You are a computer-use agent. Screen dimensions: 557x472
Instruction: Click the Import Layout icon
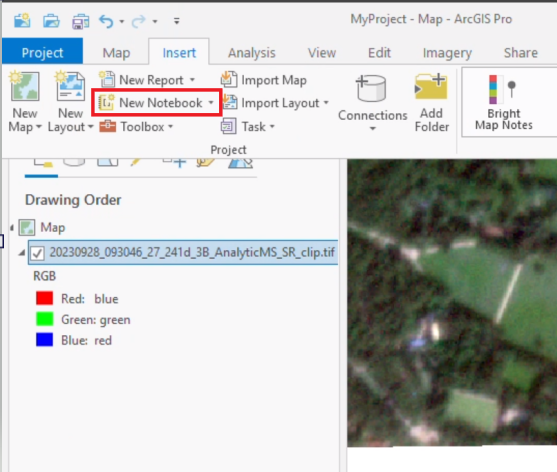pyautogui.click(x=230, y=102)
